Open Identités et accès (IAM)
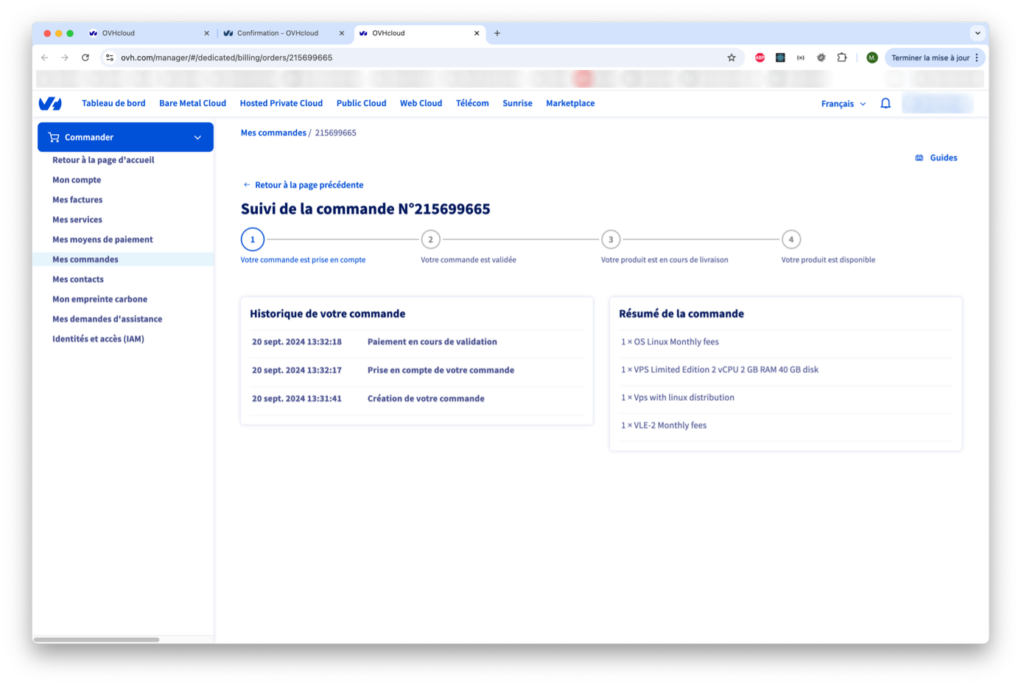The width and height of the screenshot is (1024, 689). [x=98, y=339]
